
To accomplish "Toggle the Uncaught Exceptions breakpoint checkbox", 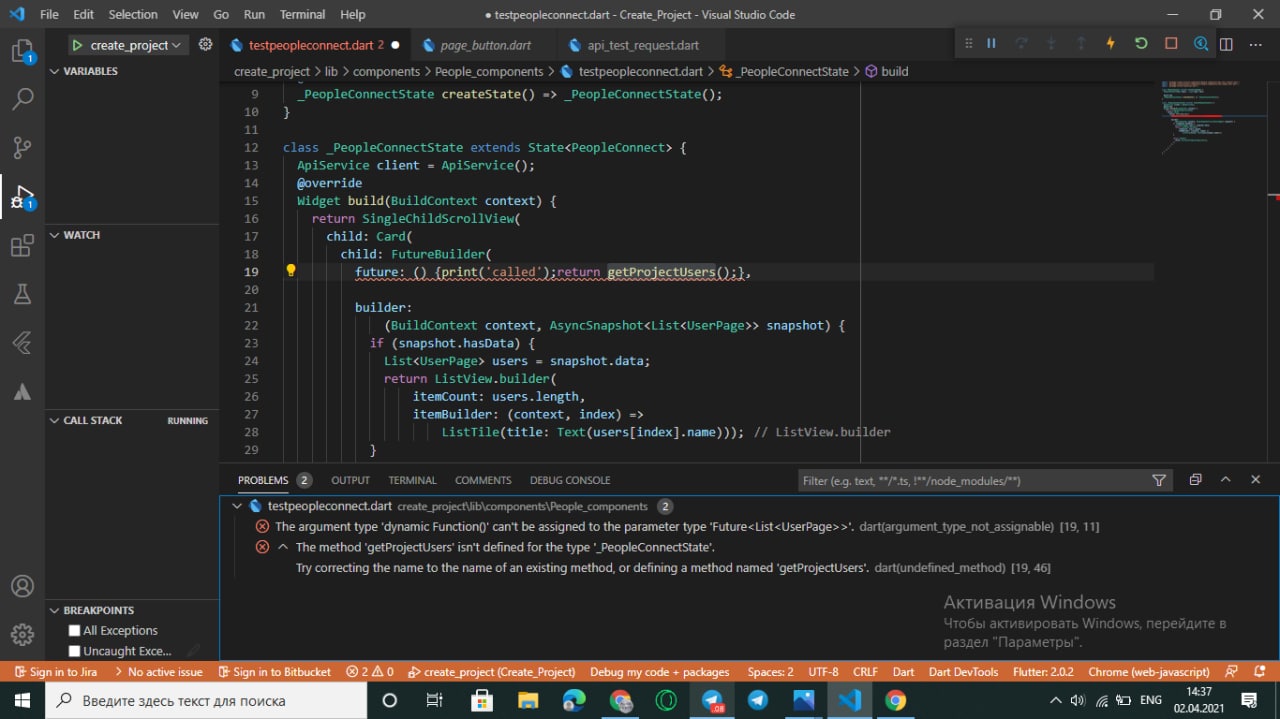I will tap(74, 652).
